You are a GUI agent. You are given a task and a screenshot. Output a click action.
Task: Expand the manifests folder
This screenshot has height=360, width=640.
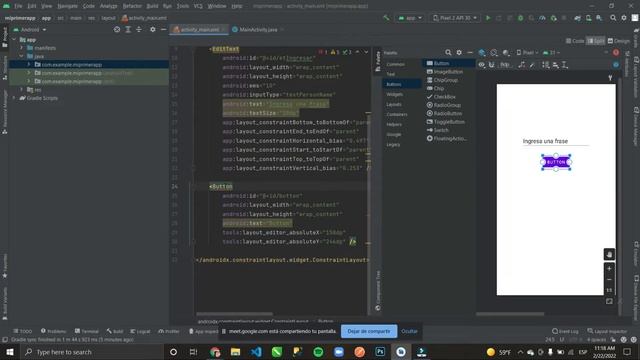[x=22, y=48]
